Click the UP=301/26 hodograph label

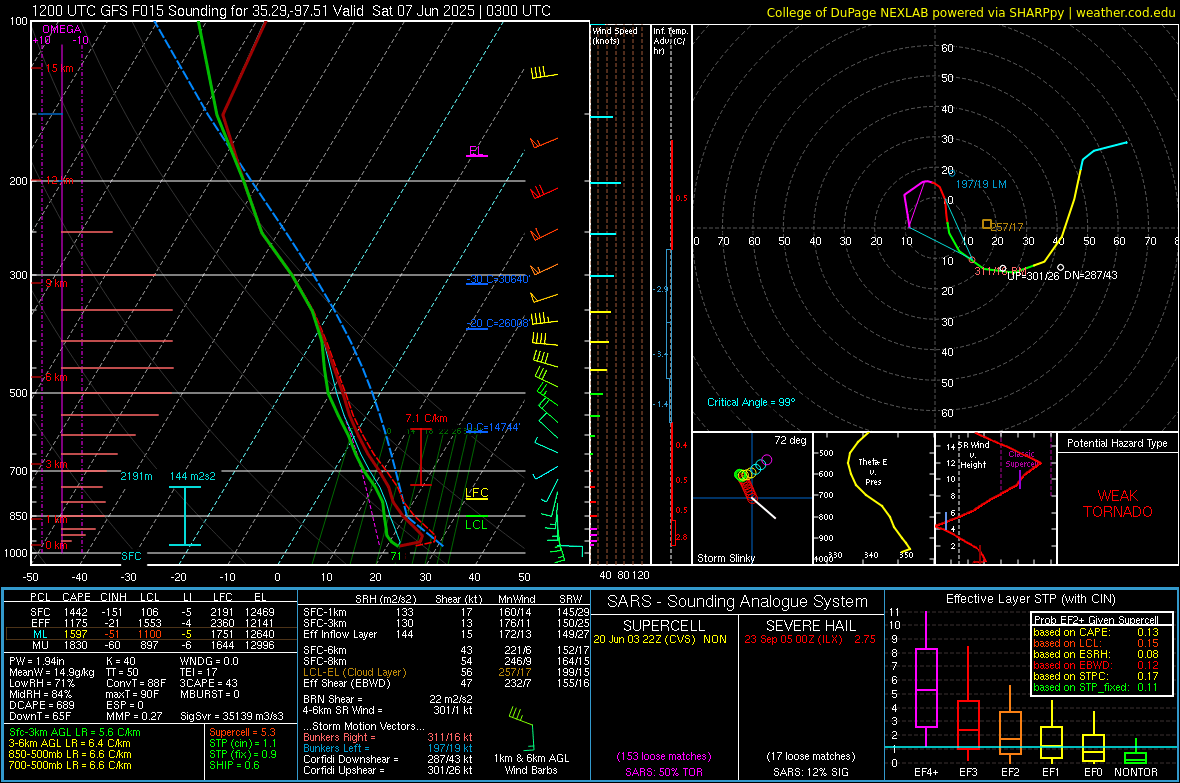pyautogui.click(x=1033, y=276)
